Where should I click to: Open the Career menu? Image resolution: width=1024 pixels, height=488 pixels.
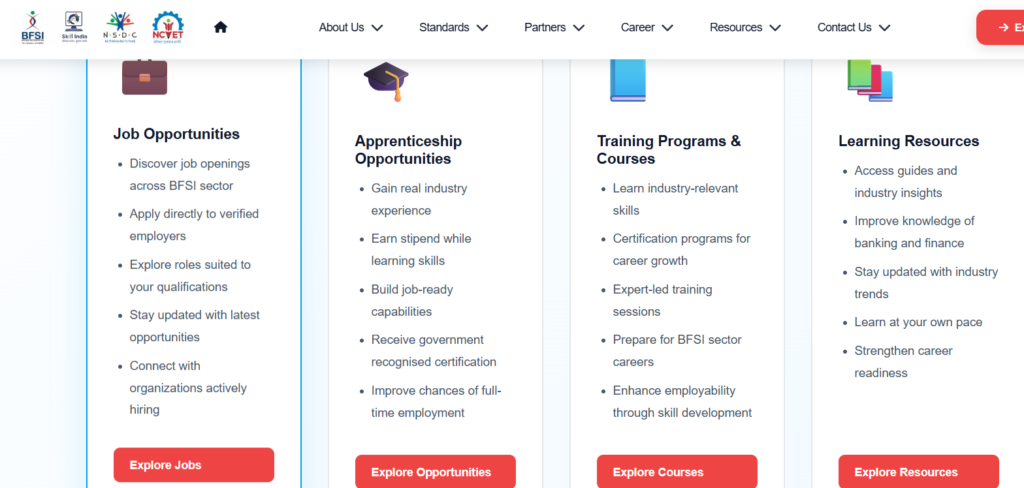tap(647, 27)
